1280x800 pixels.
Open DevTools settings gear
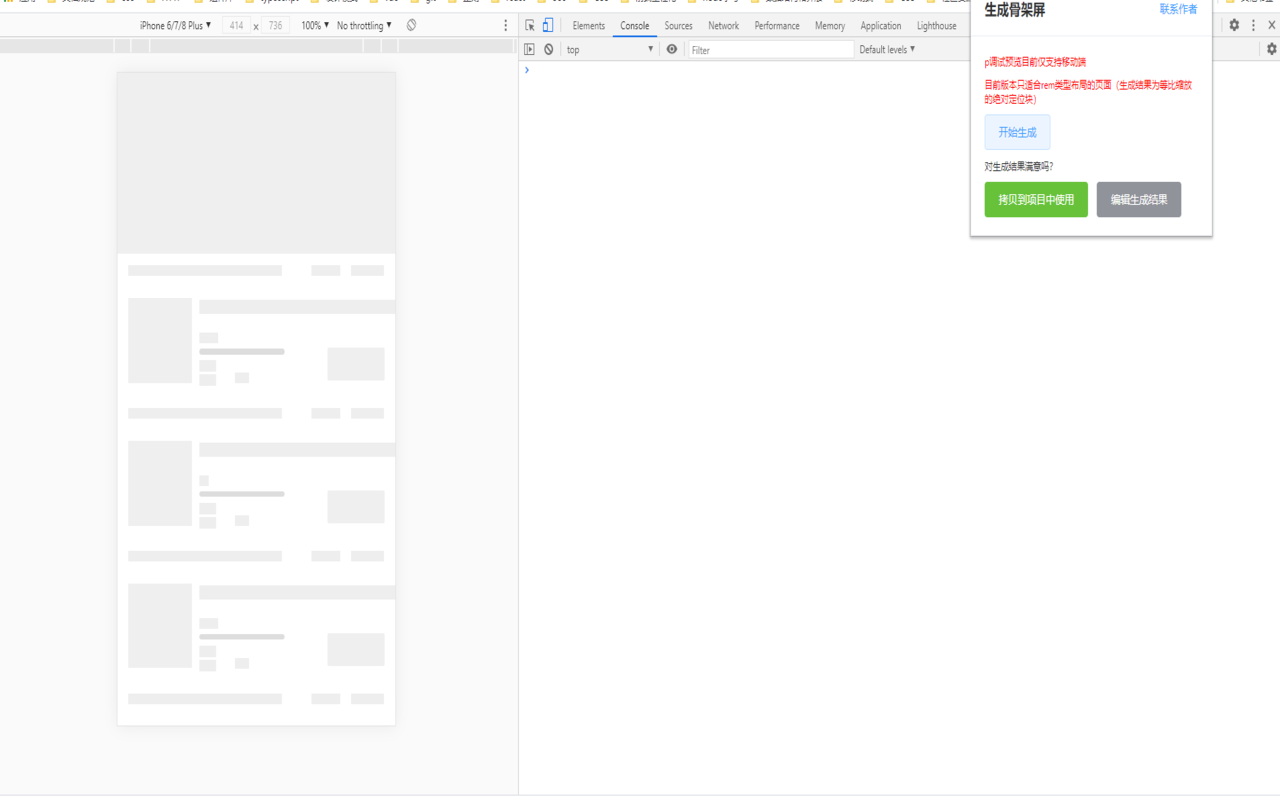(1234, 25)
